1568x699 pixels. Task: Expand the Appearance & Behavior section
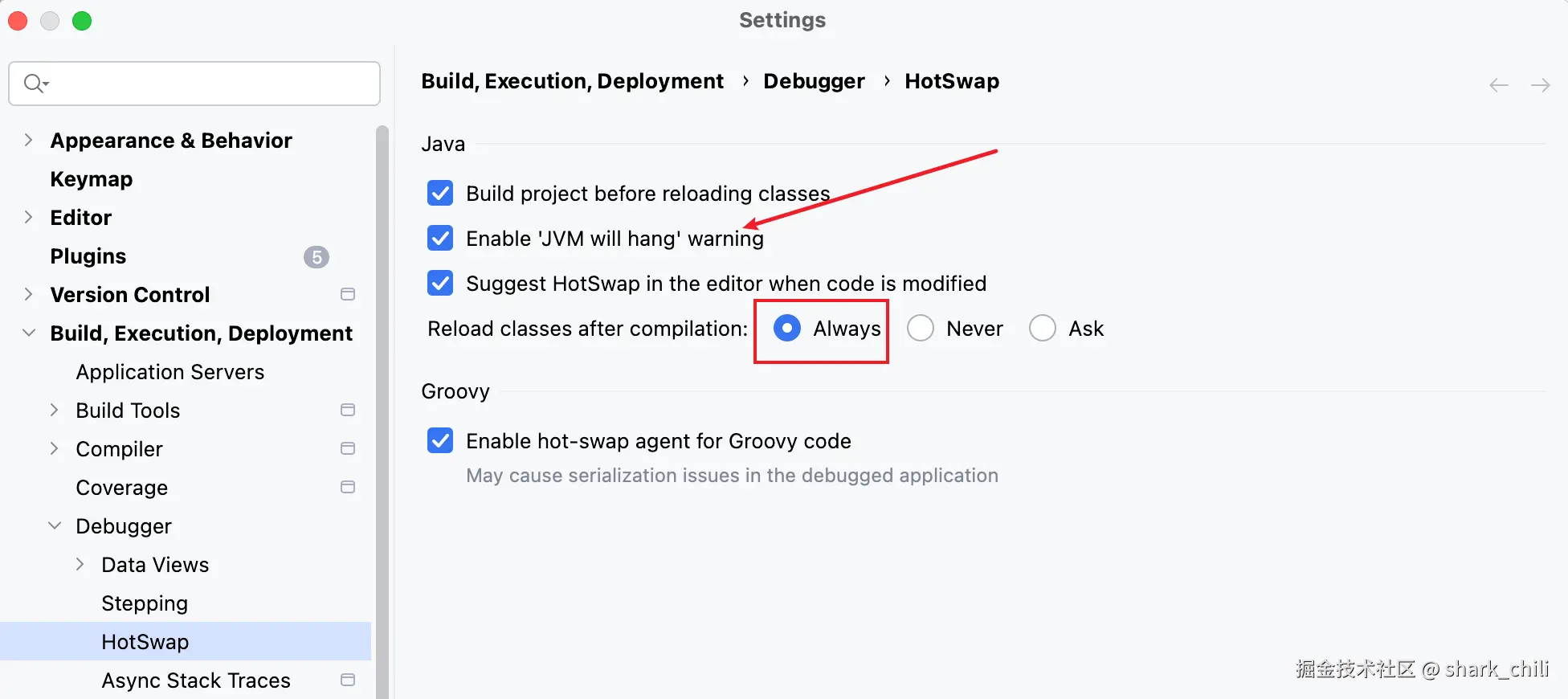[x=29, y=141]
